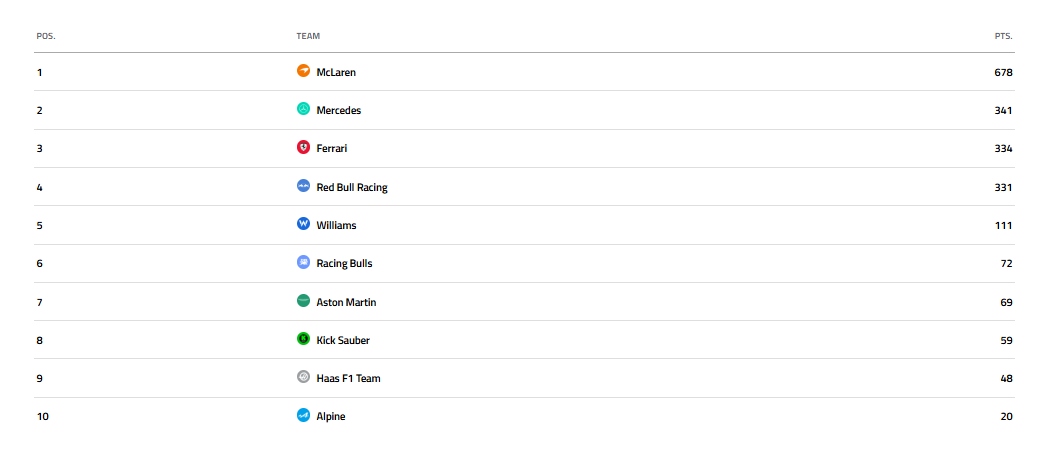This screenshot has width=1047, height=454.
Task: Select the Williams team name
Action: coord(336,225)
